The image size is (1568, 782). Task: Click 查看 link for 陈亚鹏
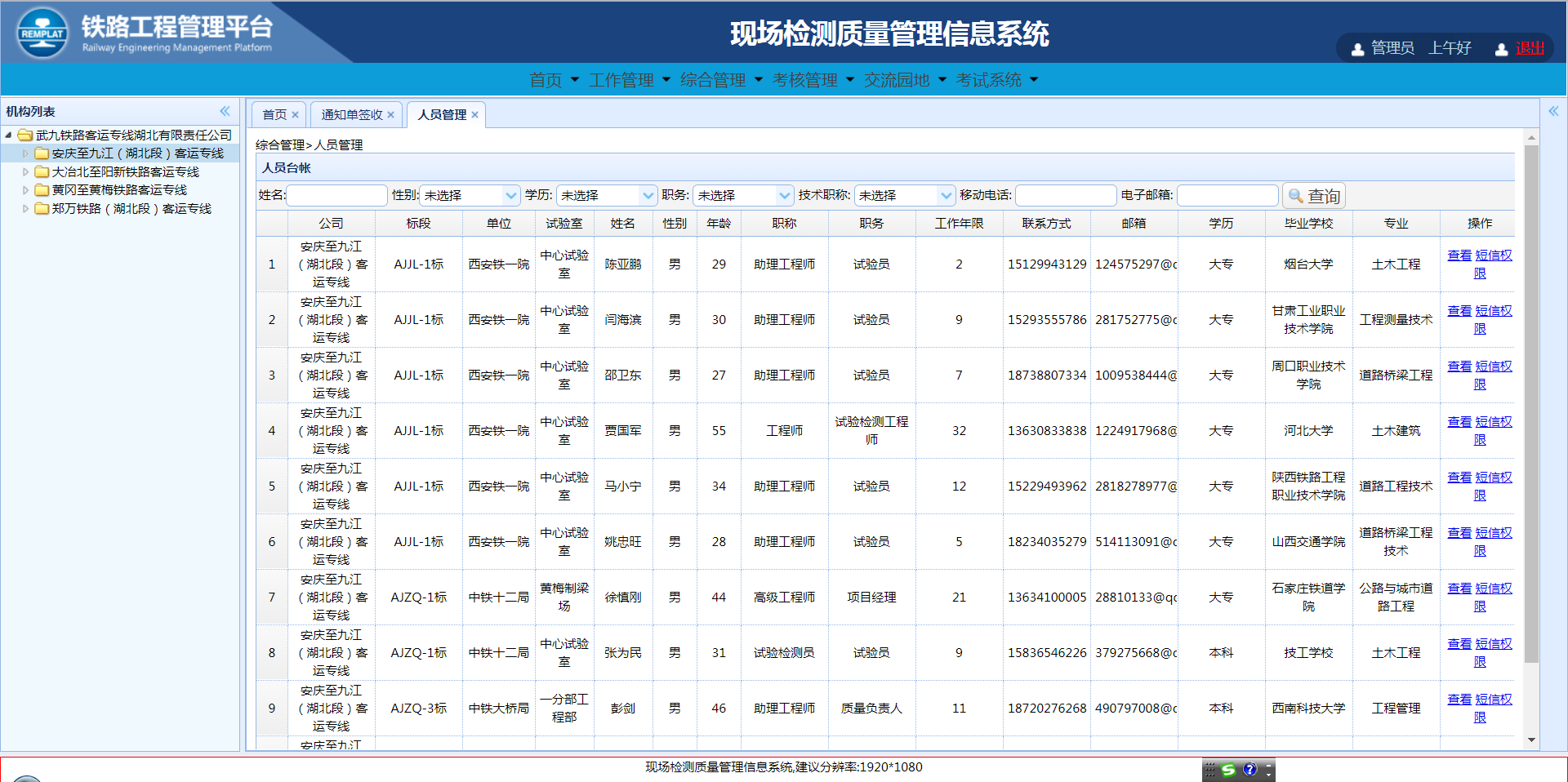[1459, 255]
